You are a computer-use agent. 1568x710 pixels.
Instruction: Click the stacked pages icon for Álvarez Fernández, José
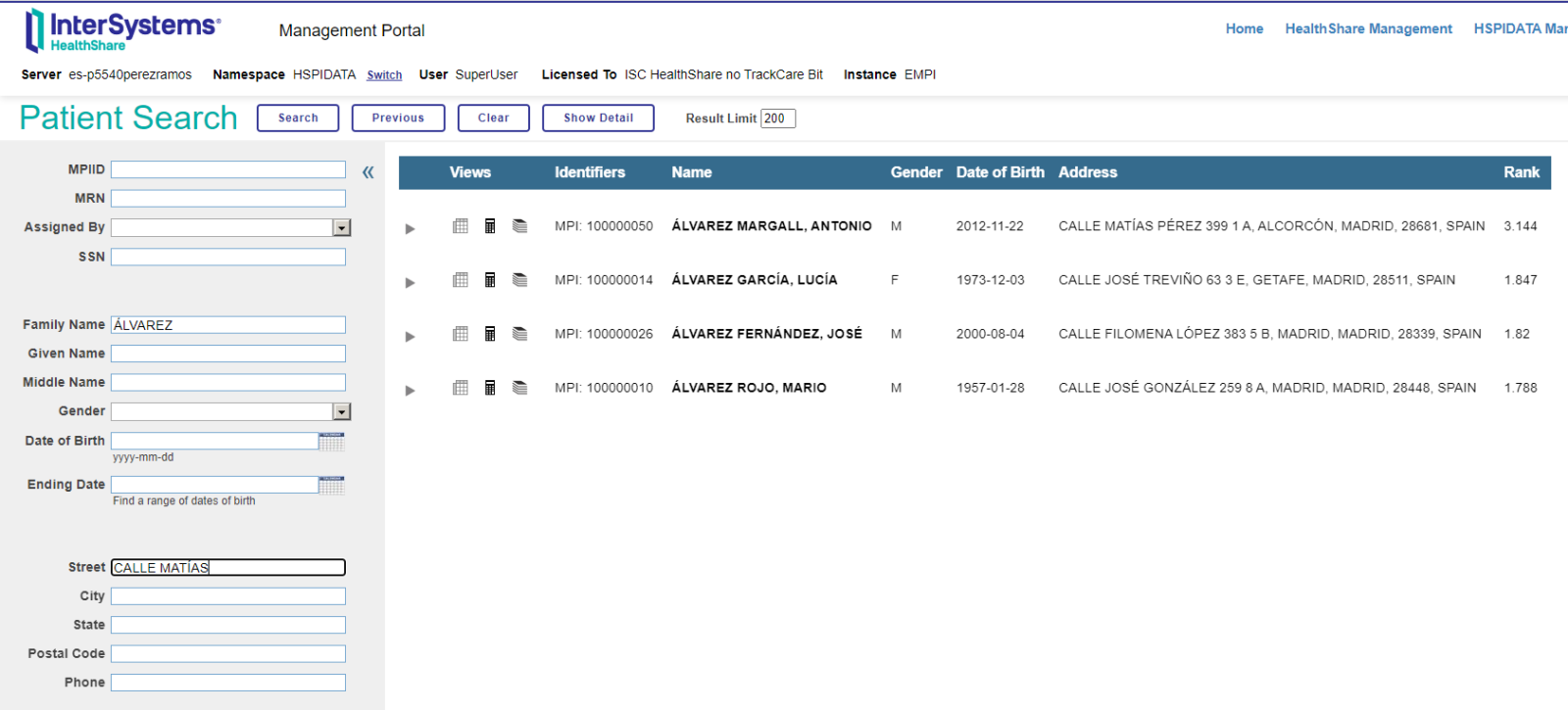click(520, 334)
